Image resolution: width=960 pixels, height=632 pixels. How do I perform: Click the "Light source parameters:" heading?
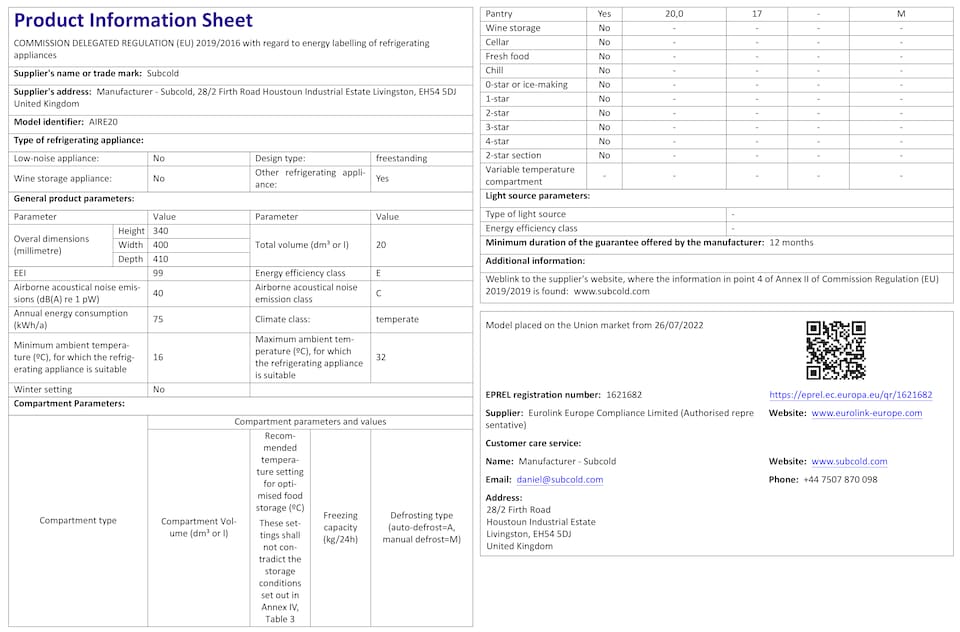click(538, 196)
